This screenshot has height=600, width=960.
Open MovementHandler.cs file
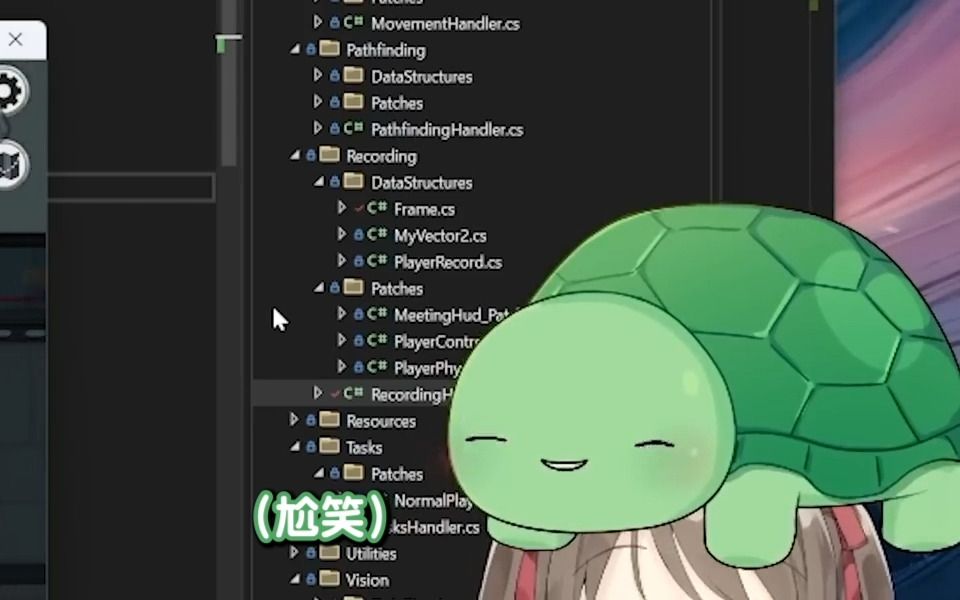pos(445,22)
